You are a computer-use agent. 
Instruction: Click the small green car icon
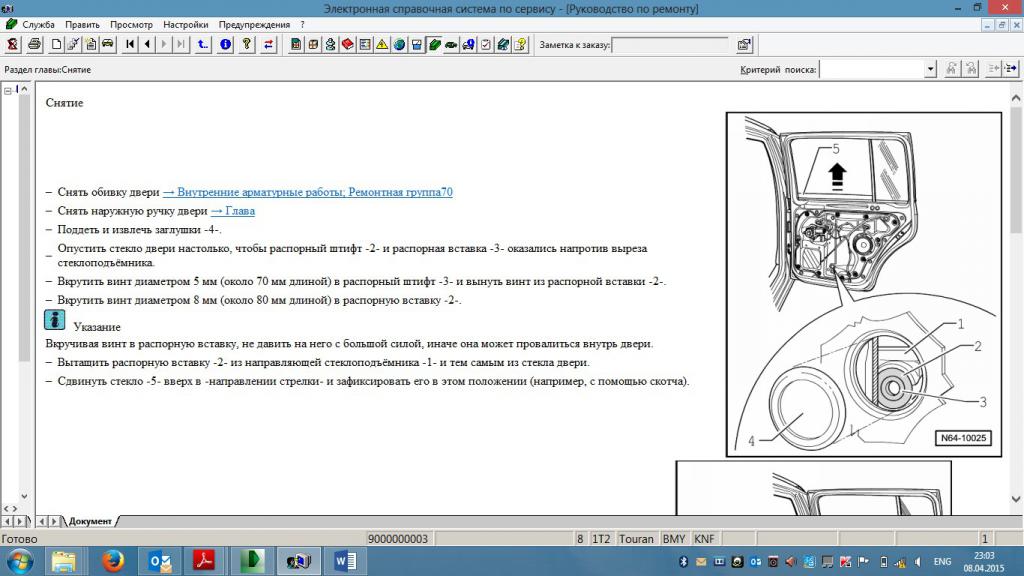point(451,44)
